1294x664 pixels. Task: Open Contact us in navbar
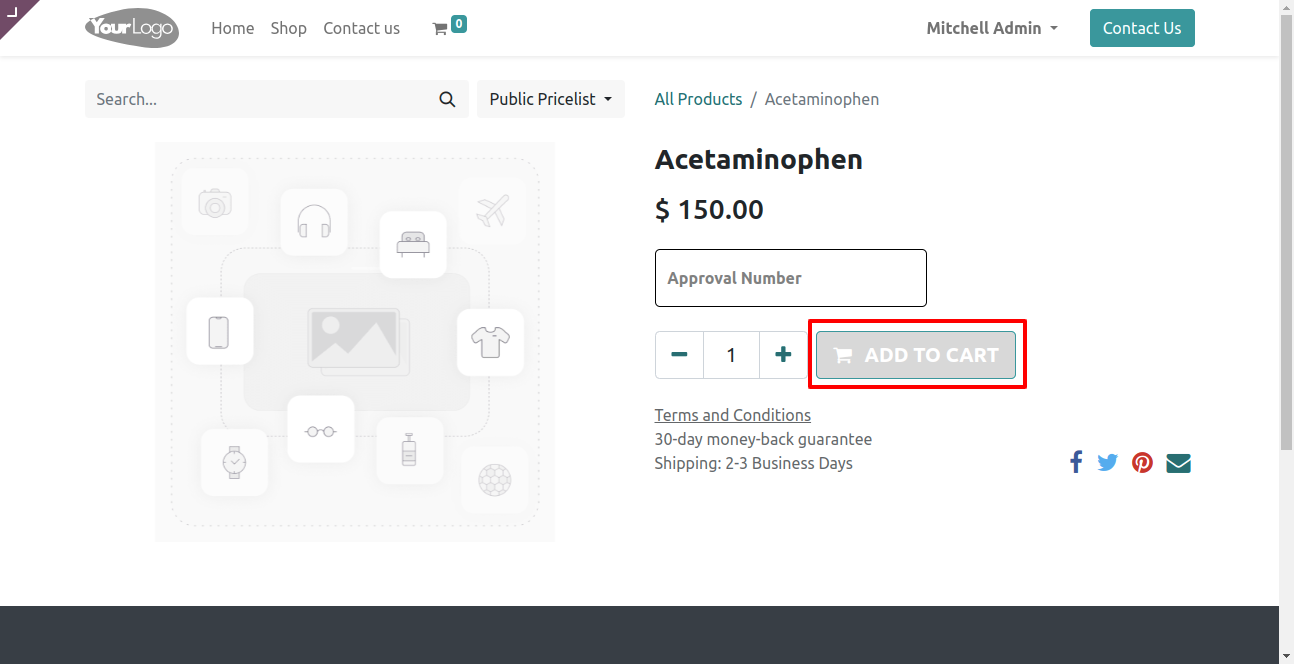point(361,28)
